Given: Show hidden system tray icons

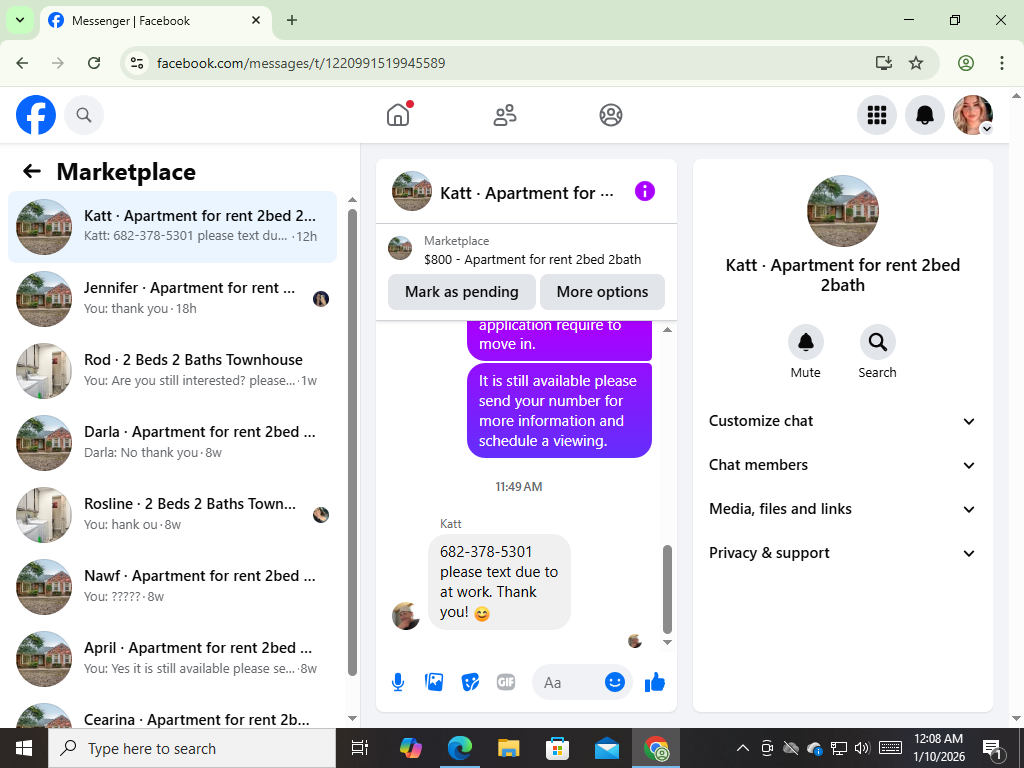Looking at the screenshot, I should (x=743, y=748).
